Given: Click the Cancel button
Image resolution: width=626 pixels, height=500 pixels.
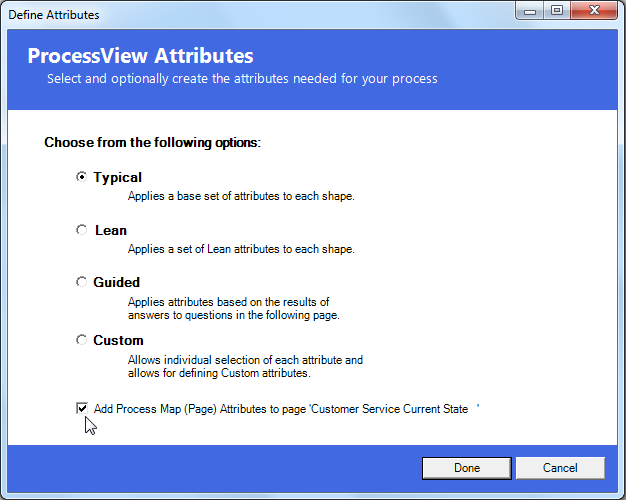Looking at the screenshot, I should [x=560, y=468].
